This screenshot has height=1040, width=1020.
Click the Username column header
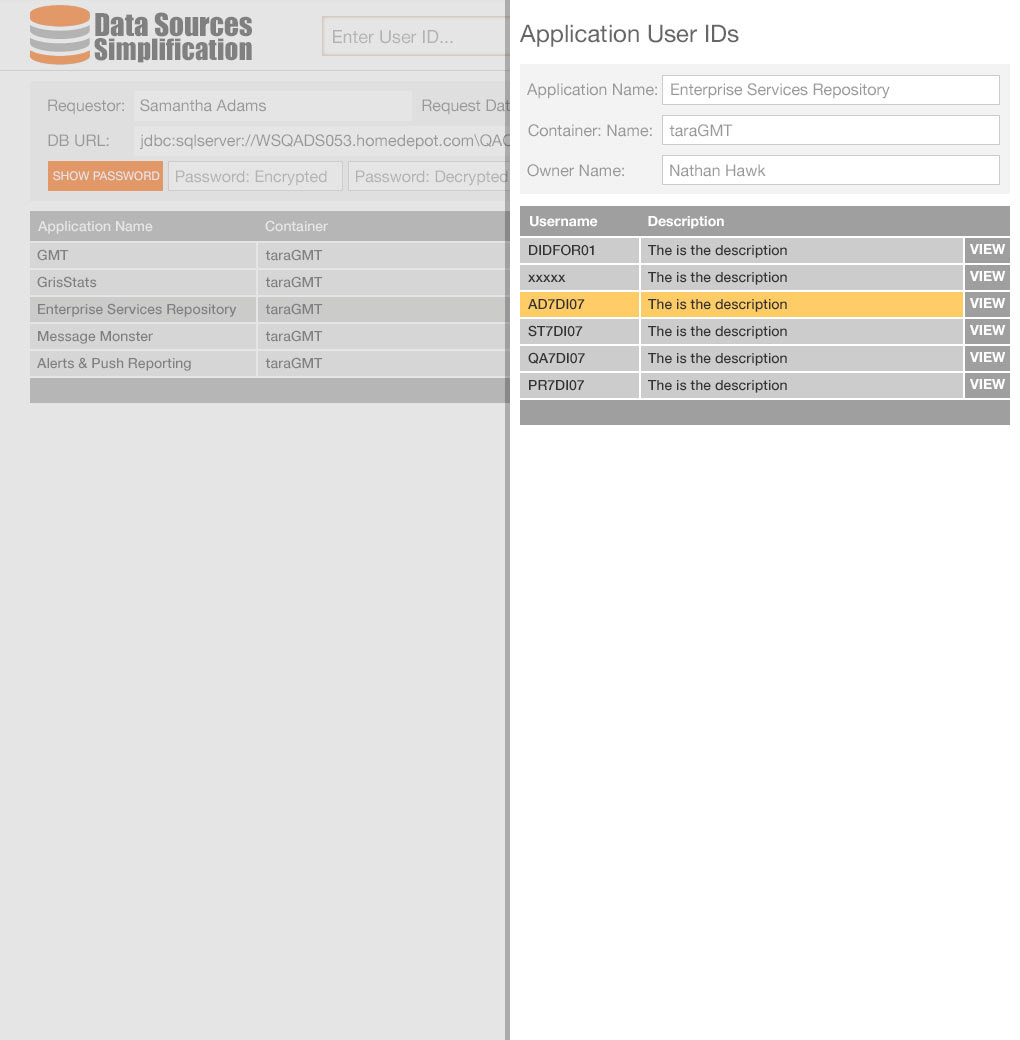pos(563,222)
